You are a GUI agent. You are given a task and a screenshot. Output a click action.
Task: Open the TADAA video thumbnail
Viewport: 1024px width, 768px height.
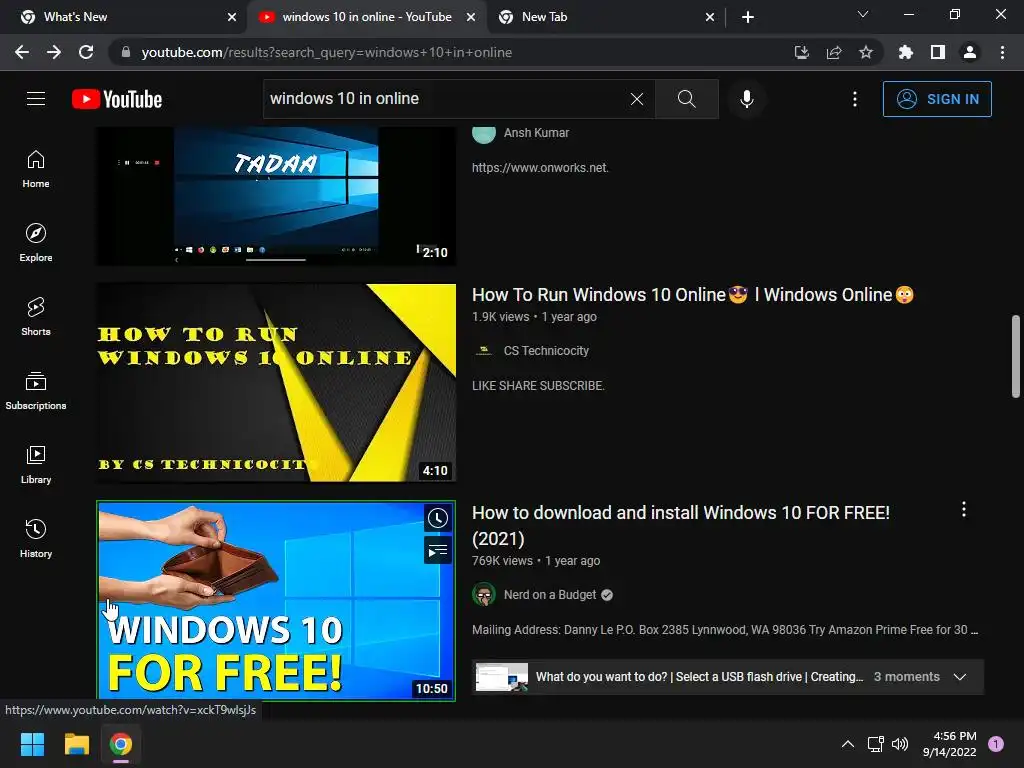click(x=276, y=195)
